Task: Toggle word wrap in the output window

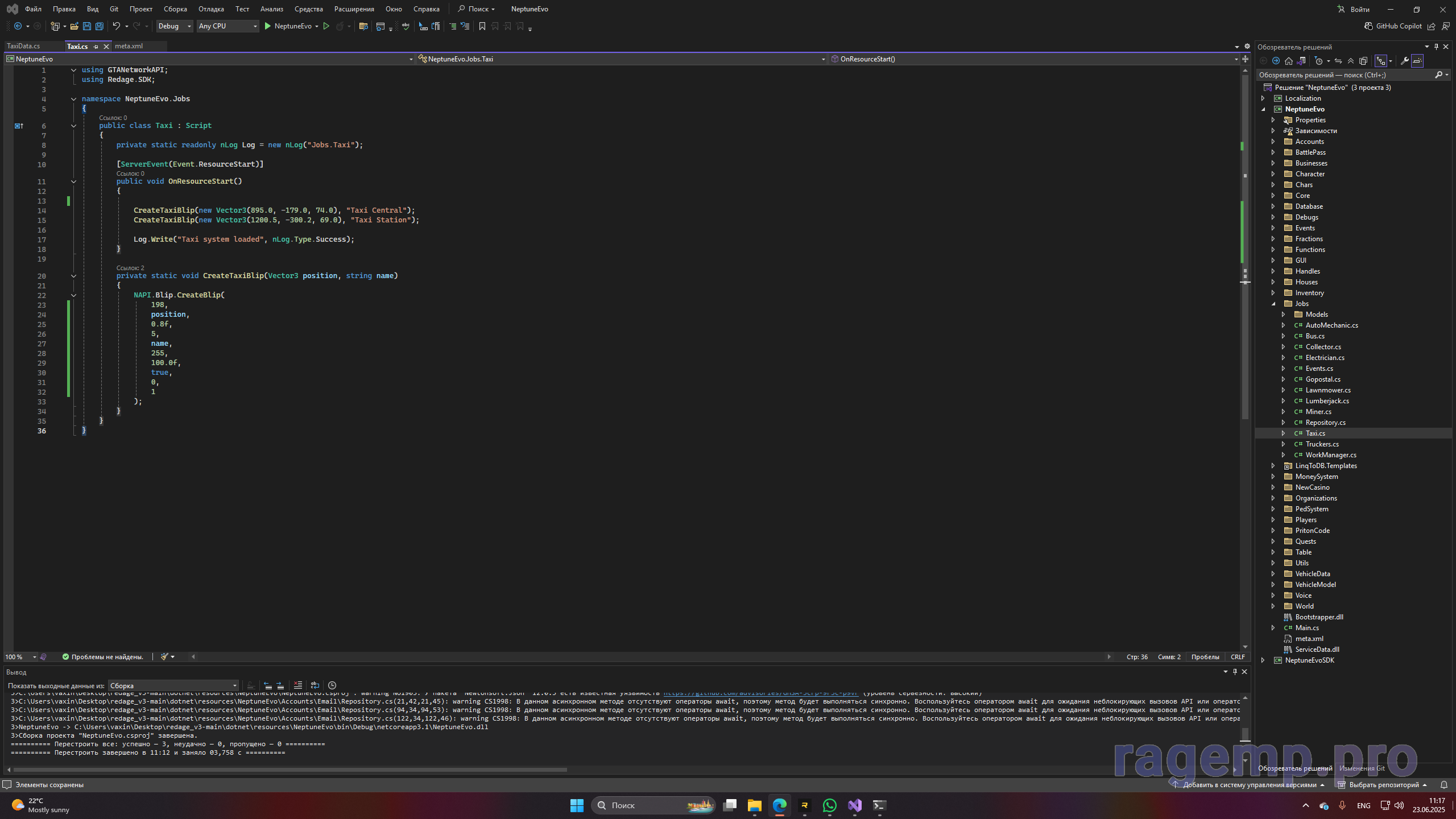Action: pyautogui.click(x=315, y=685)
